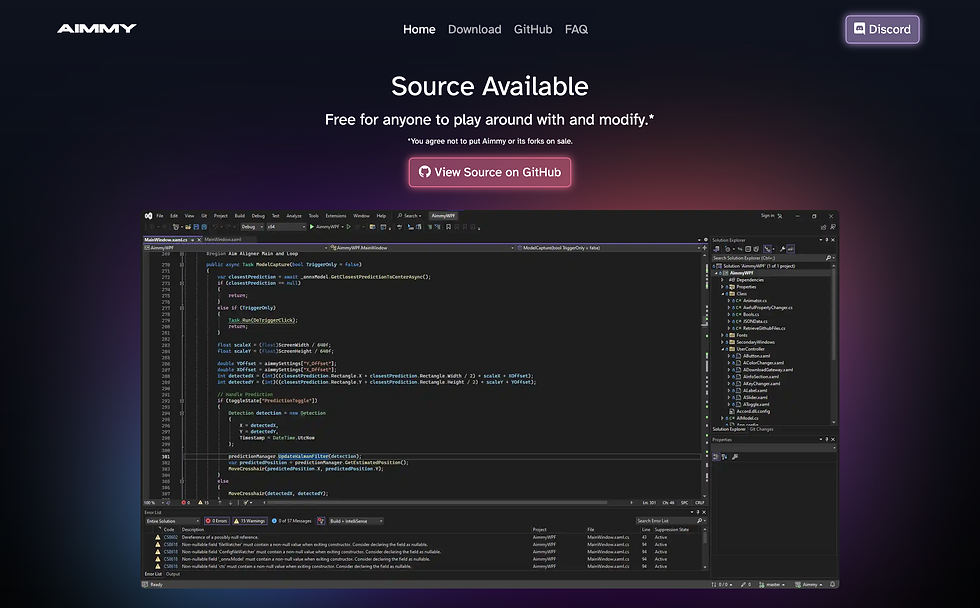Select AwfulPropertyChanger.cs file

coord(768,307)
